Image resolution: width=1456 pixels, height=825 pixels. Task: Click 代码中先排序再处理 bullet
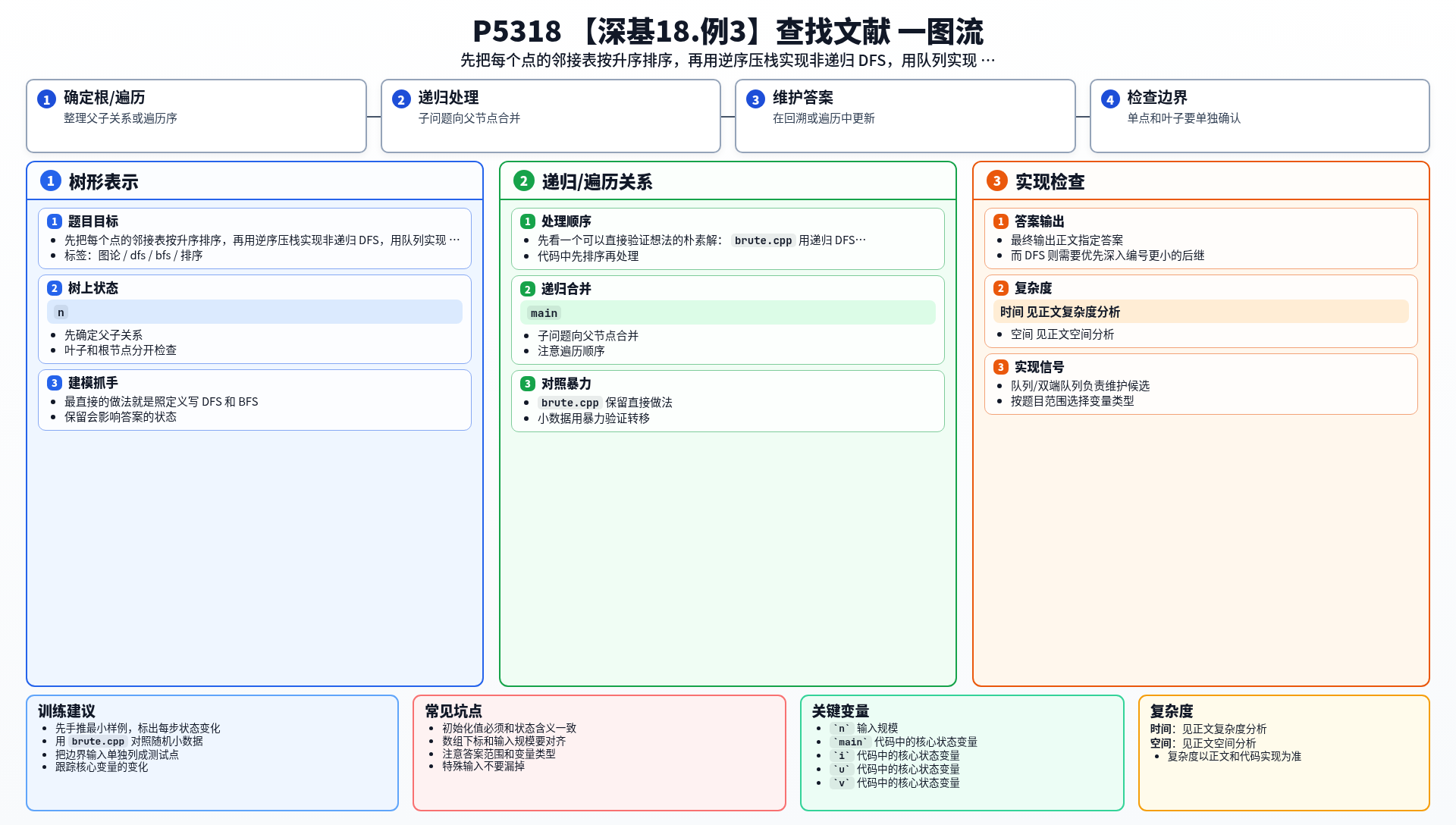588,256
